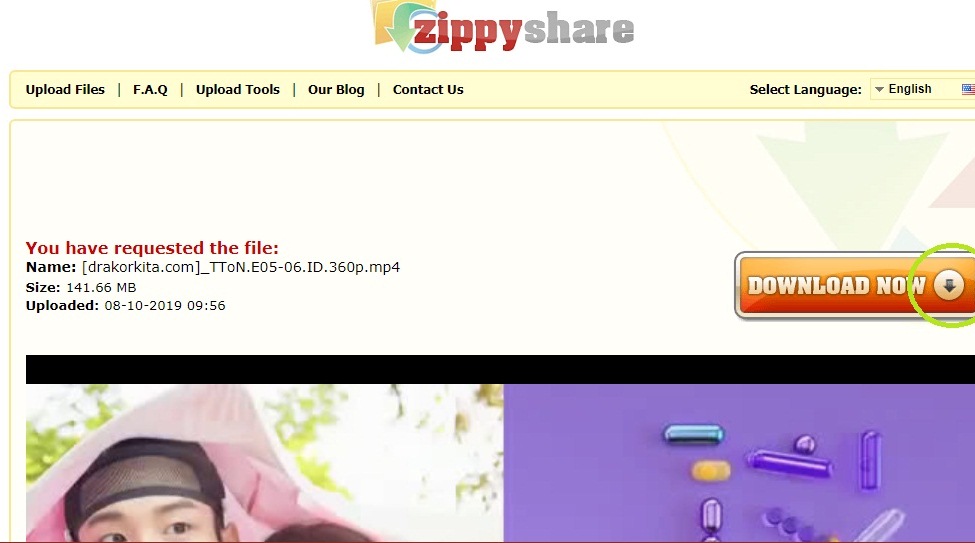Click the small triangle arrow before English
This screenshot has height=543, width=975.
(x=879, y=90)
